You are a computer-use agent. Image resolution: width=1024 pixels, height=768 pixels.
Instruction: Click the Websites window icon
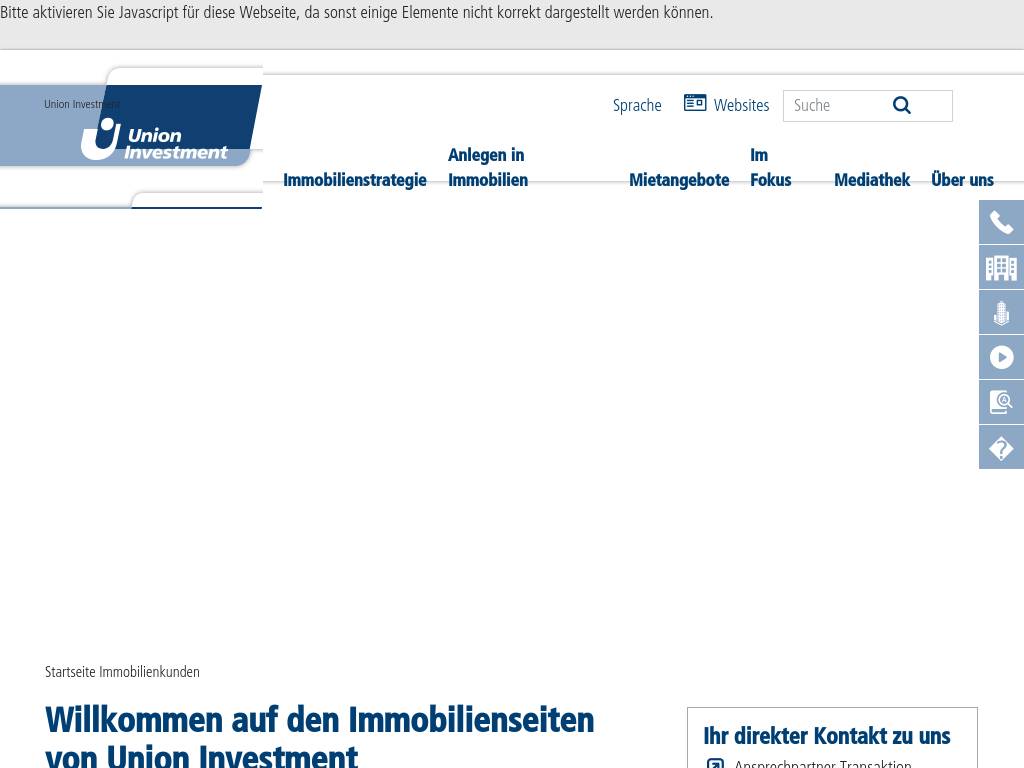coord(695,103)
